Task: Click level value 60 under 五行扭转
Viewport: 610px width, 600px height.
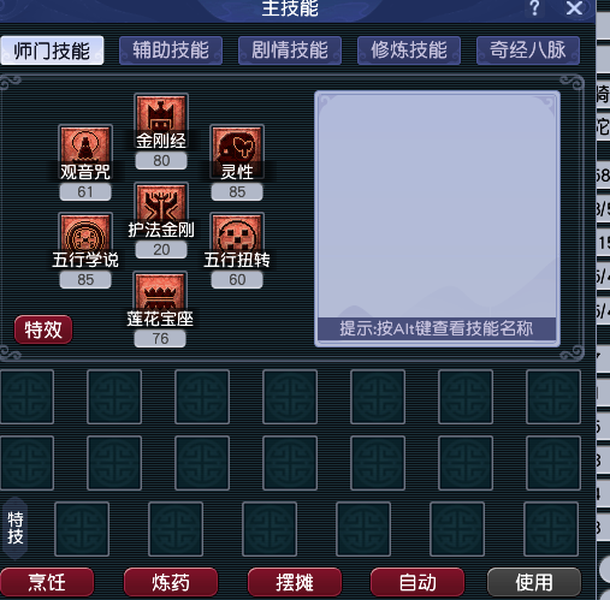Action: point(237,280)
